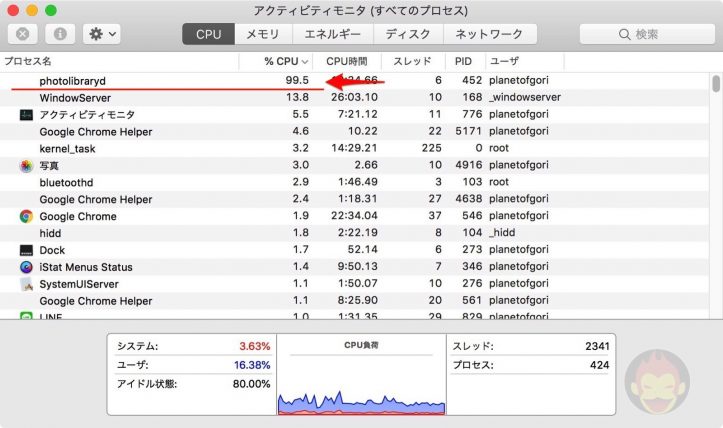Click the window title アクティビティモニタ
Viewport: 723px width, 428px height.
point(361,10)
